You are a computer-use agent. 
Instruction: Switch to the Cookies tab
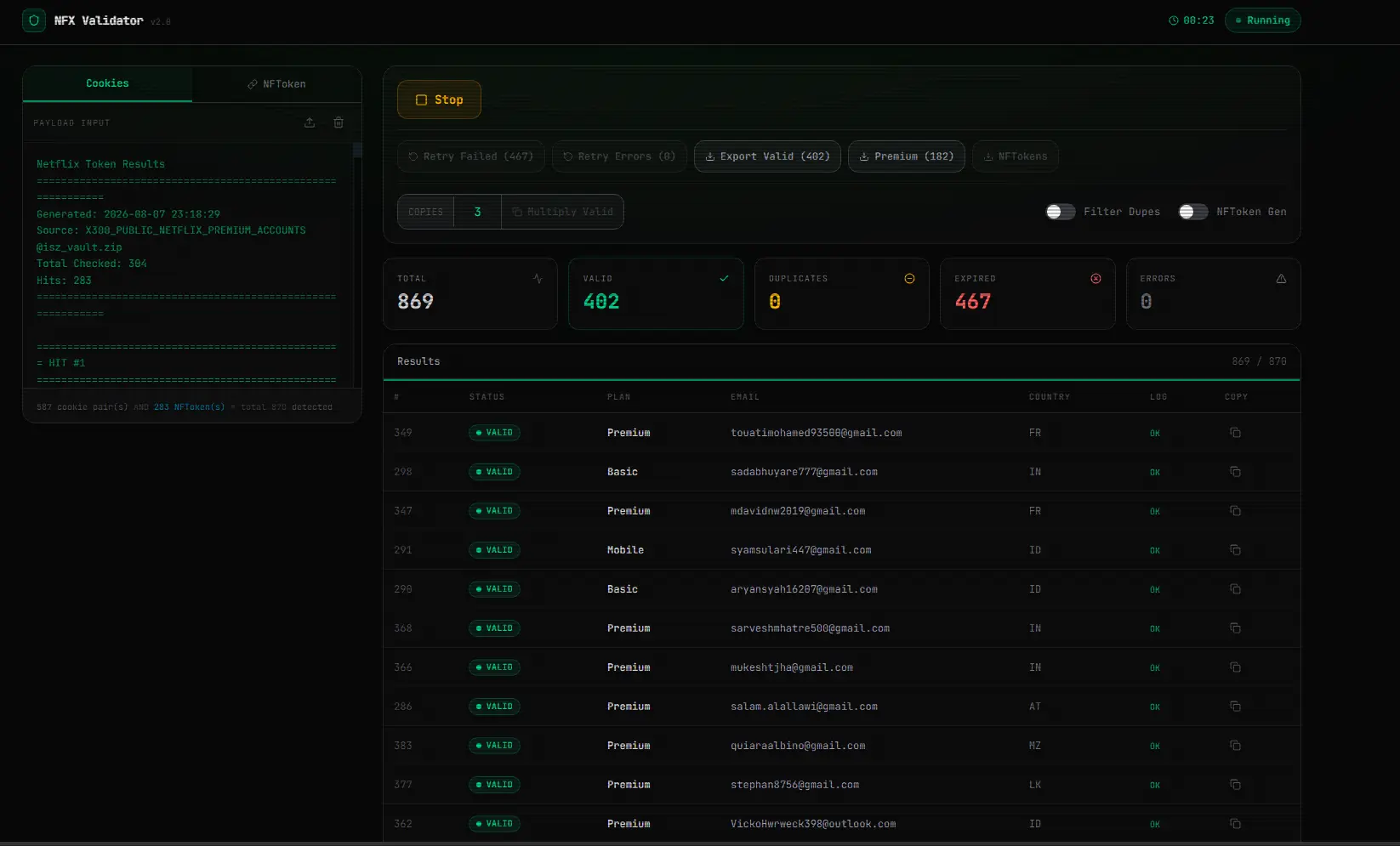click(107, 83)
